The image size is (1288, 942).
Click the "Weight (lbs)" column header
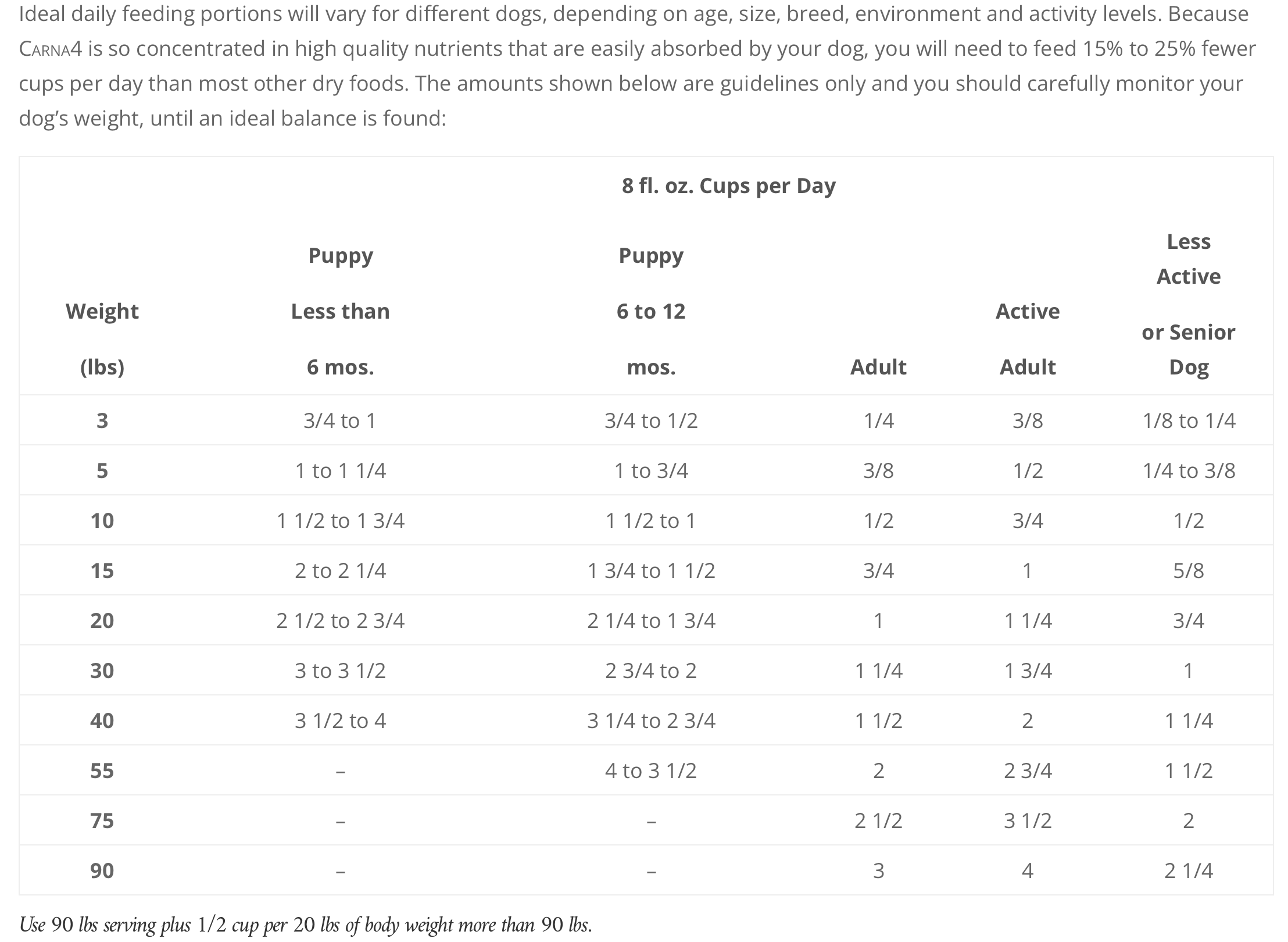[102, 338]
